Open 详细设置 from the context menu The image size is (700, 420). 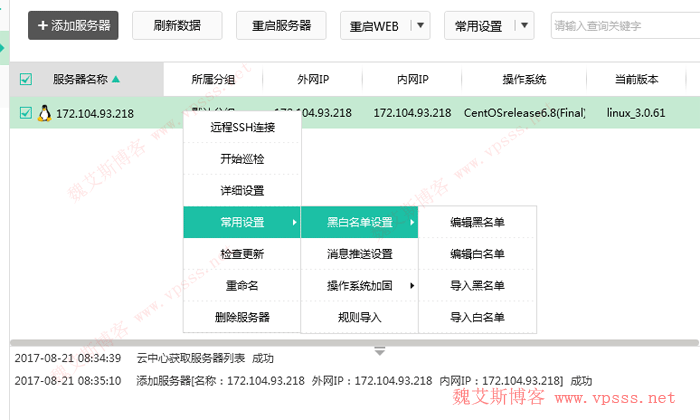point(242,190)
